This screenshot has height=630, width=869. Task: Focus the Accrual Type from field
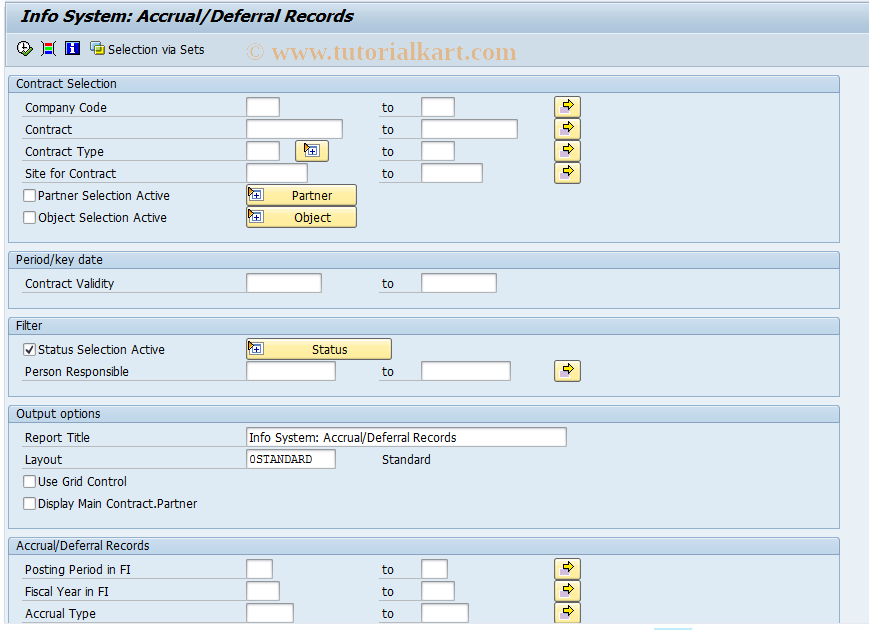tap(270, 613)
